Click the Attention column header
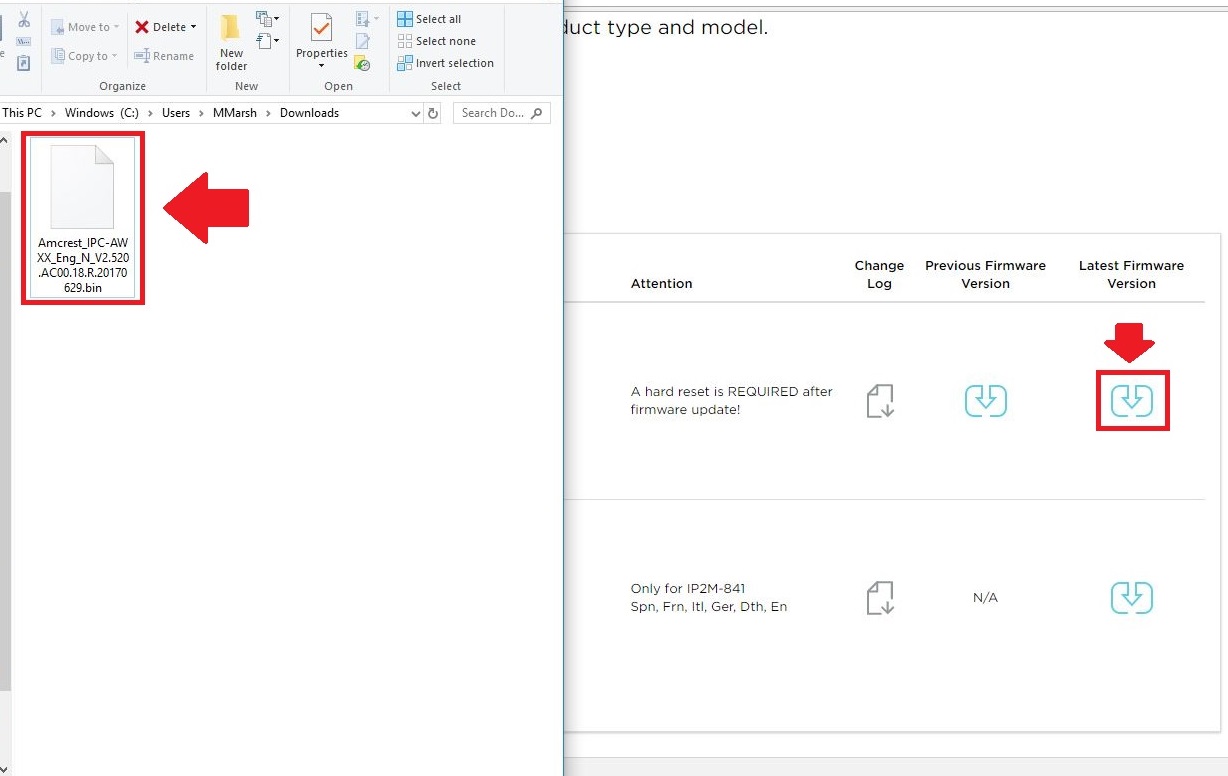This screenshot has width=1228, height=776. [661, 283]
